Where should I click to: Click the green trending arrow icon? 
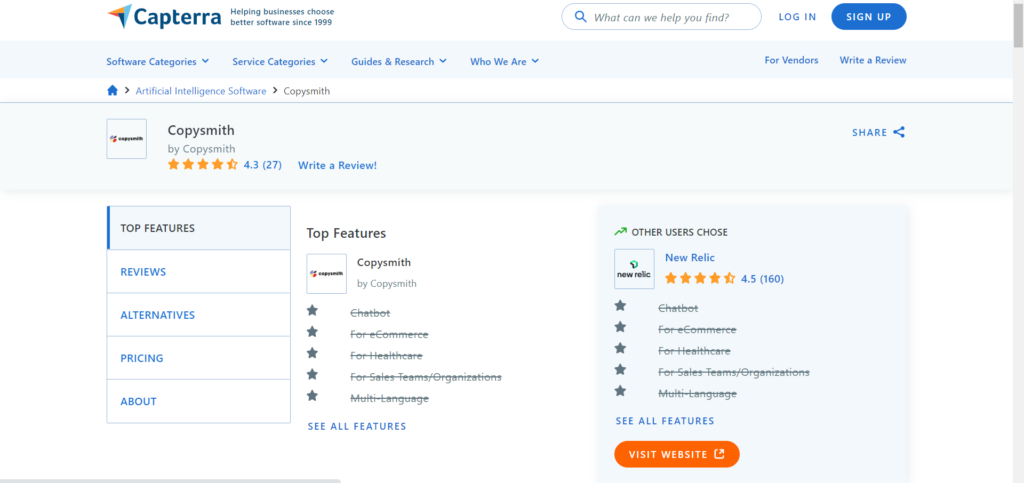pyautogui.click(x=620, y=232)
